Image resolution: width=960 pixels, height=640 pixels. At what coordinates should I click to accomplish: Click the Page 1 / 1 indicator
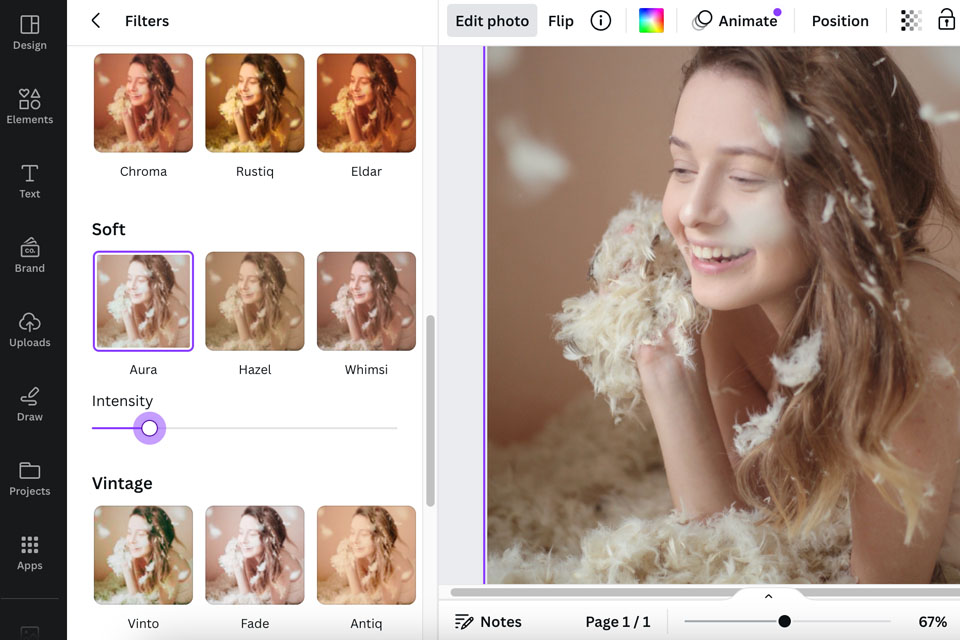tap(618, 622)
